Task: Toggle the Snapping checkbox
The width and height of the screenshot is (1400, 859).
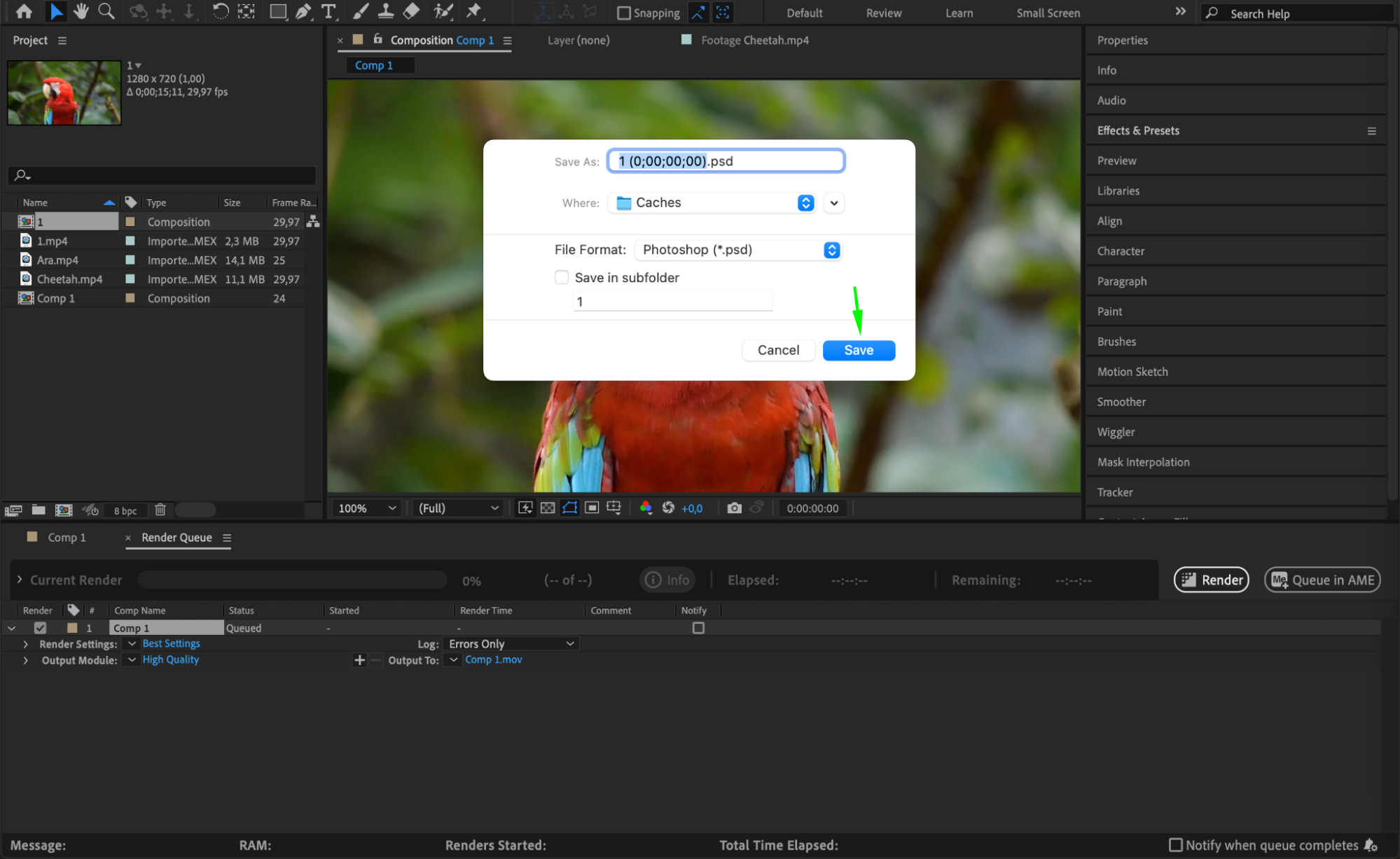Action: 623,13
